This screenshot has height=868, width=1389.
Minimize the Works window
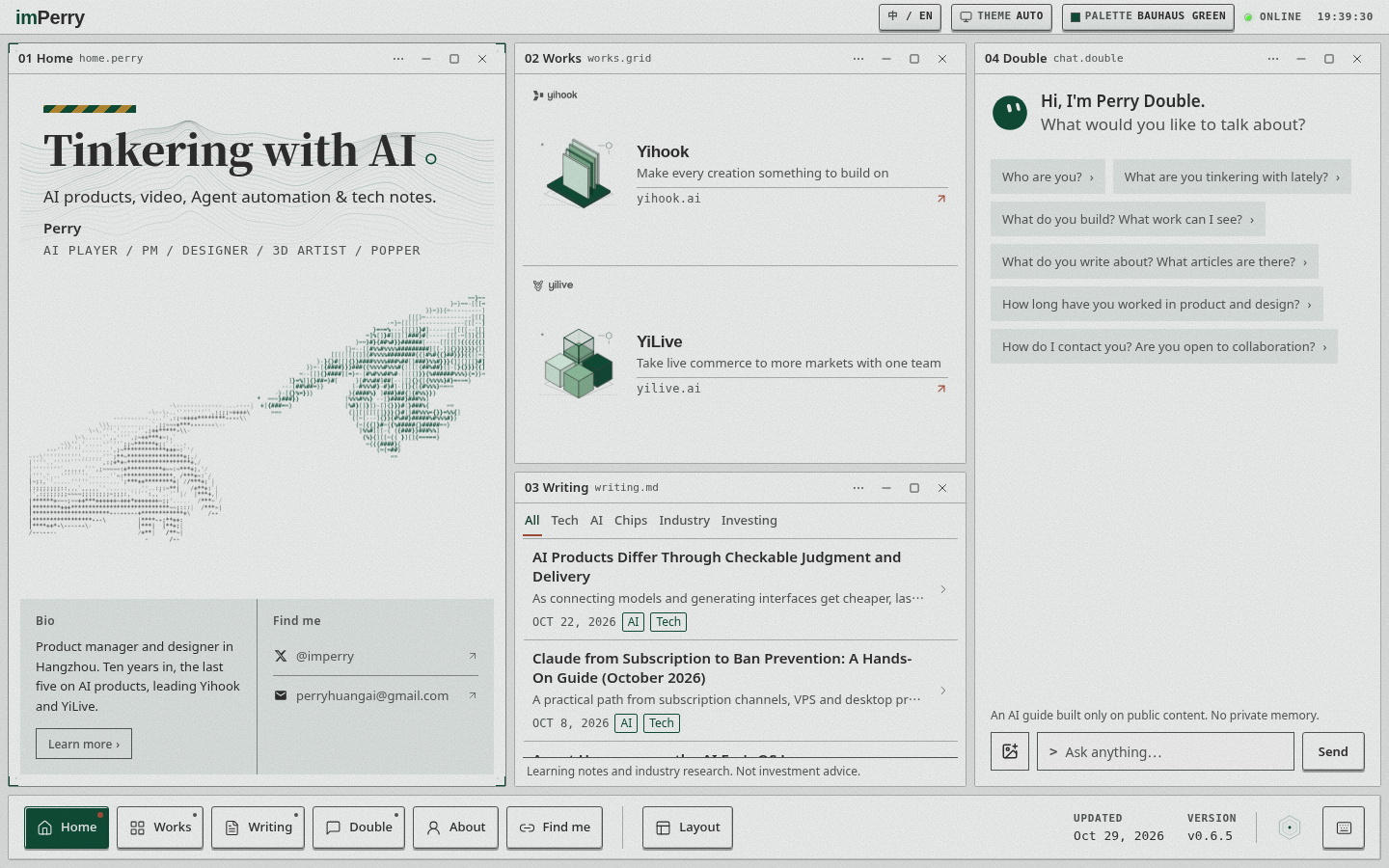(886, 59)
